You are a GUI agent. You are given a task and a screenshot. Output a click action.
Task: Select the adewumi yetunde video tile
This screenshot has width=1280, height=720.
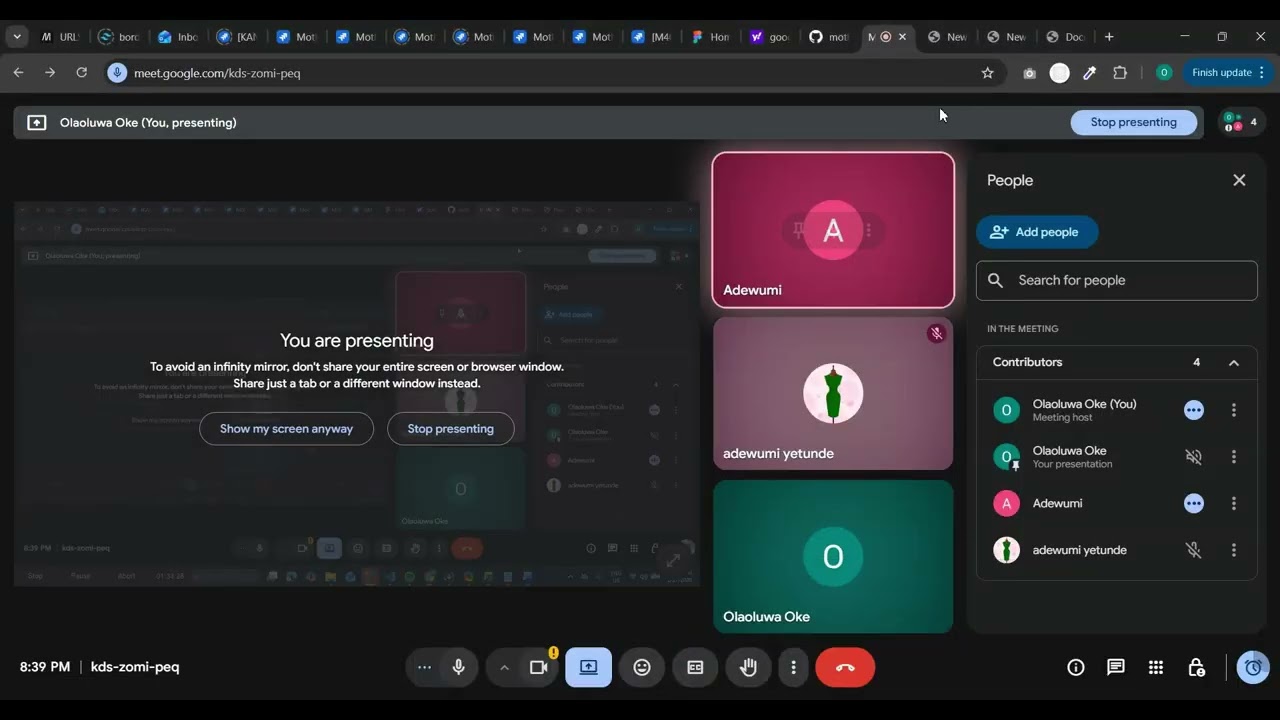[833, 393]
